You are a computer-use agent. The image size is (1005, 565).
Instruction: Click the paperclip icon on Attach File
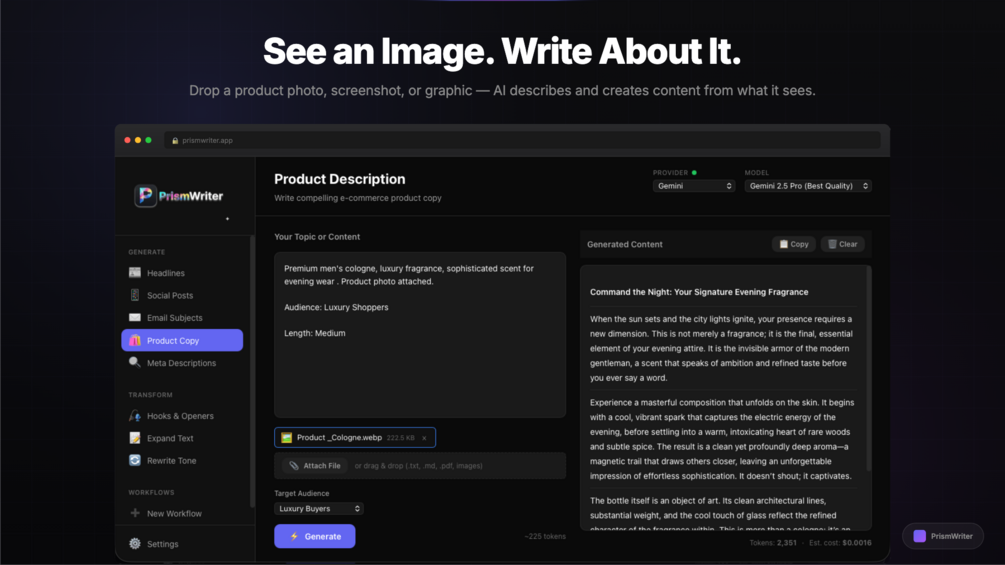tap(294, 466)
